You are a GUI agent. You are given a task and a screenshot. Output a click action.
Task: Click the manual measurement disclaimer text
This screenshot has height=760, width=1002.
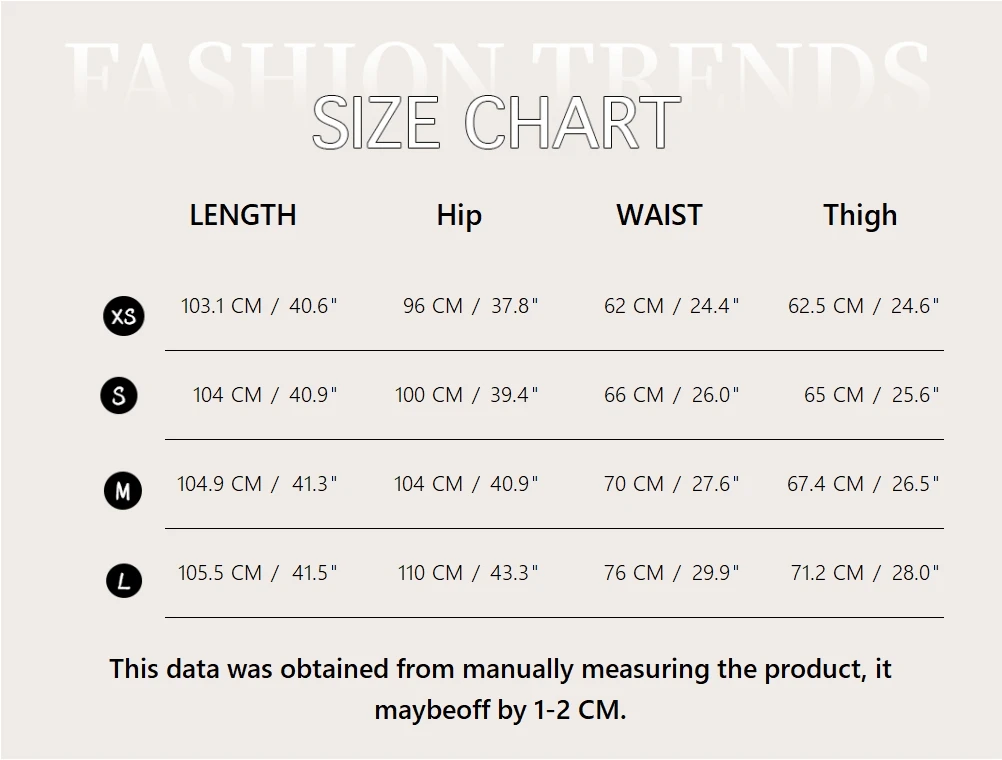(500, 689)
